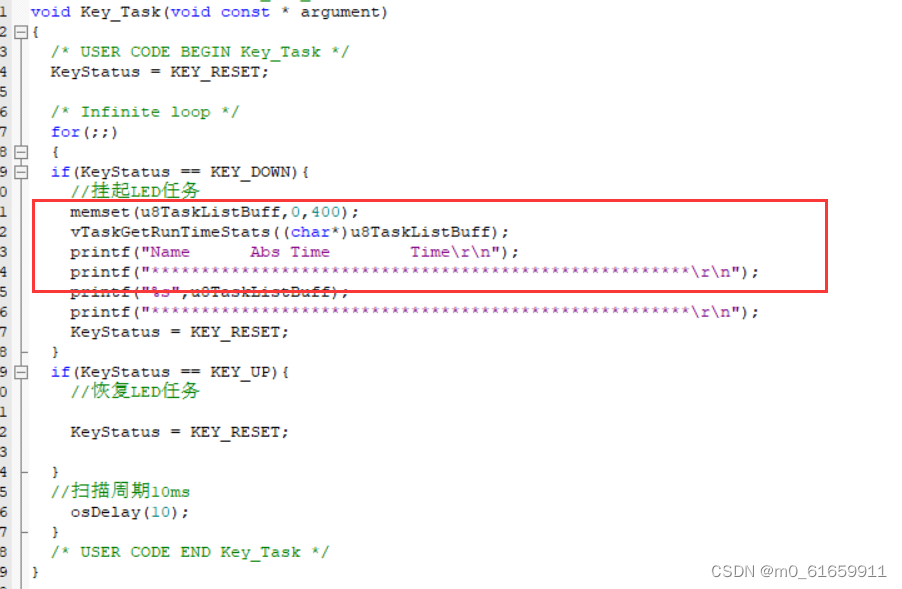Collapse the KEY_DOWN if-block fold marker

21,172
